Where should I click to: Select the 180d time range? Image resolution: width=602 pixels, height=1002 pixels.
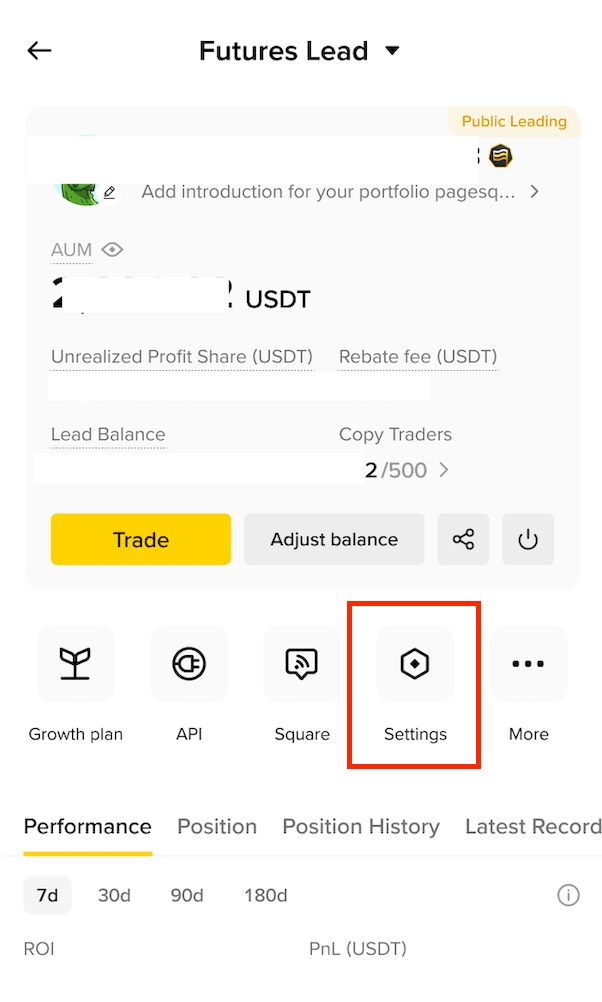[266, 895]
